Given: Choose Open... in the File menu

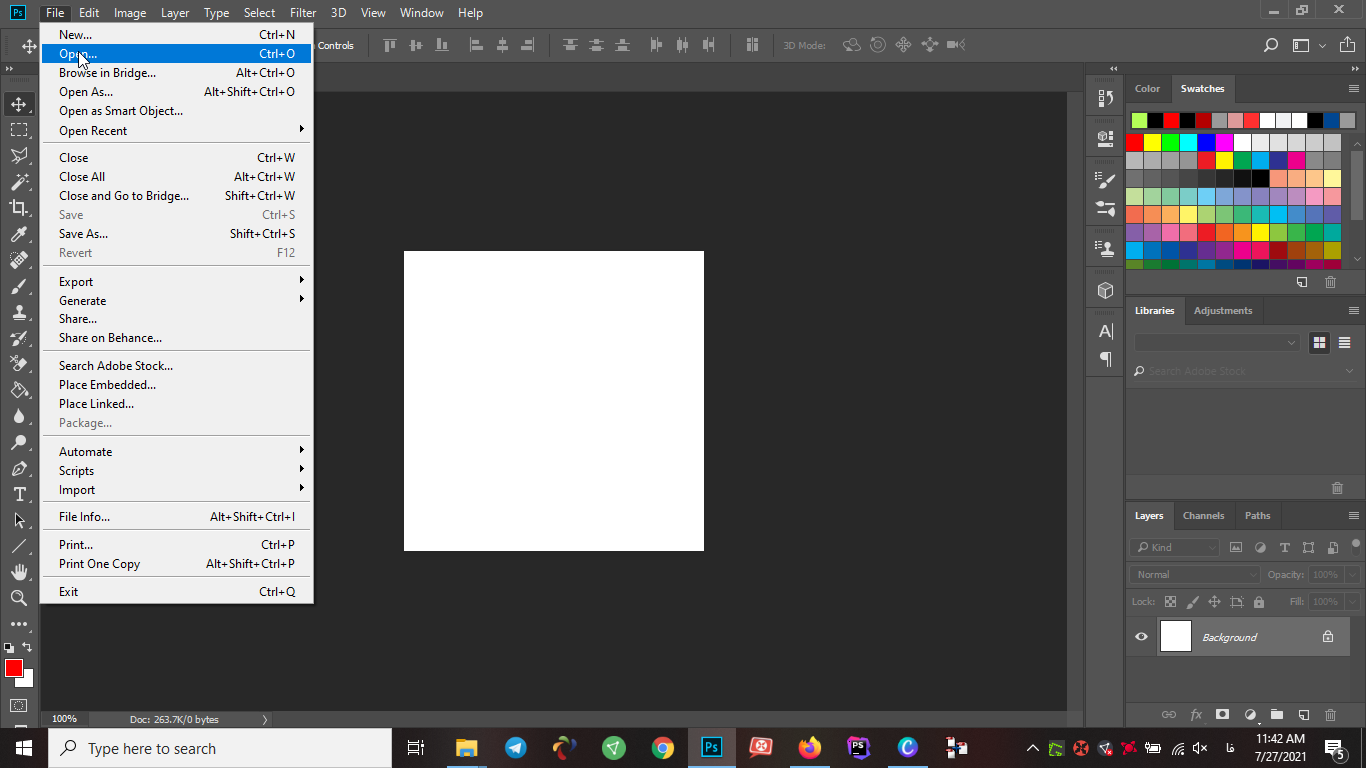Looking at the screenshot, I should (177, 53).
